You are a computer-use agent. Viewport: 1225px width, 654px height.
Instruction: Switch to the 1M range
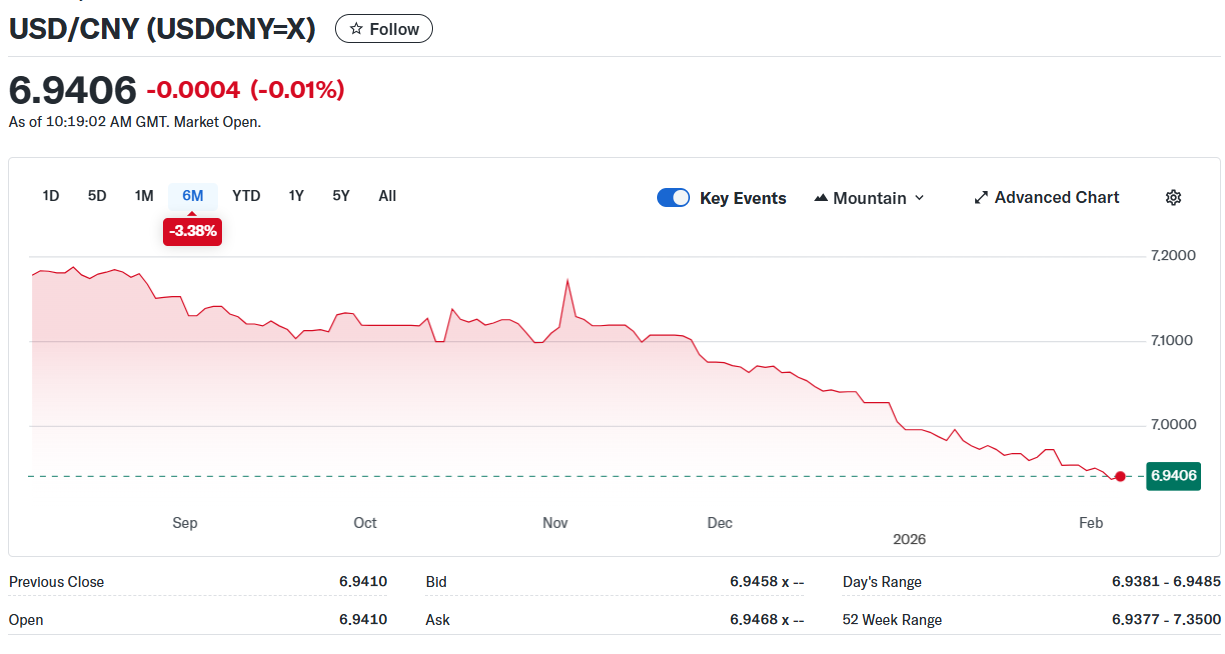tap(144, 196)
